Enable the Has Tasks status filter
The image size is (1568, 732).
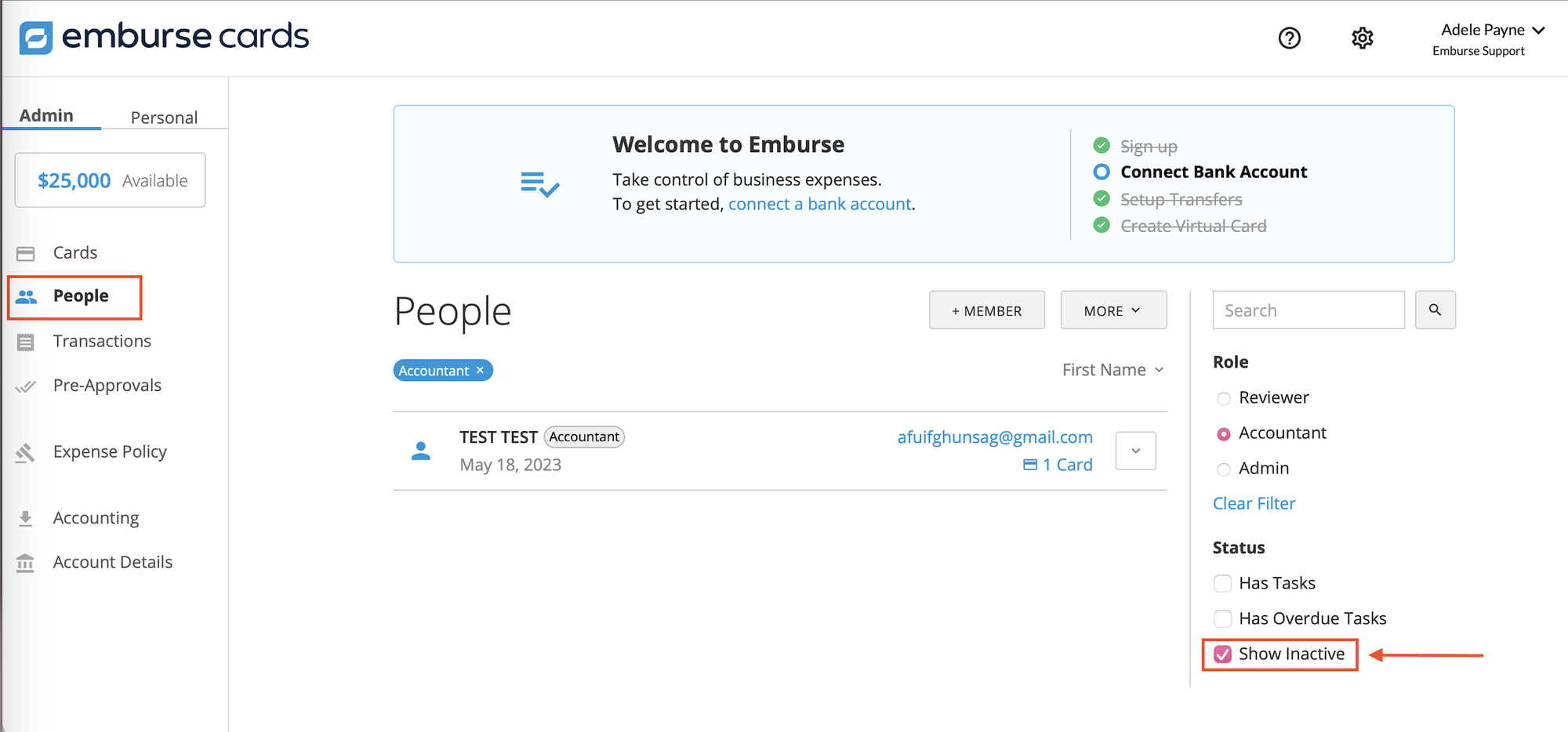click(1222, 583)
